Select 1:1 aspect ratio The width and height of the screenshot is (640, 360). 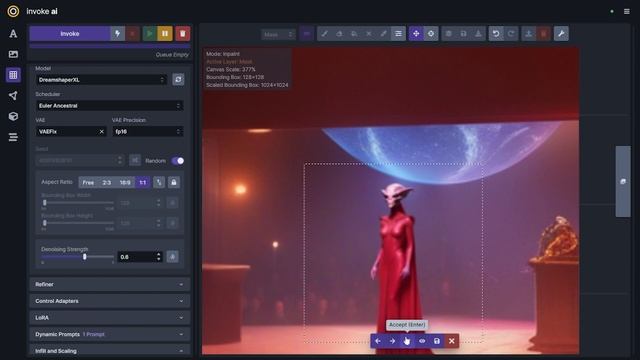[142, 182]
